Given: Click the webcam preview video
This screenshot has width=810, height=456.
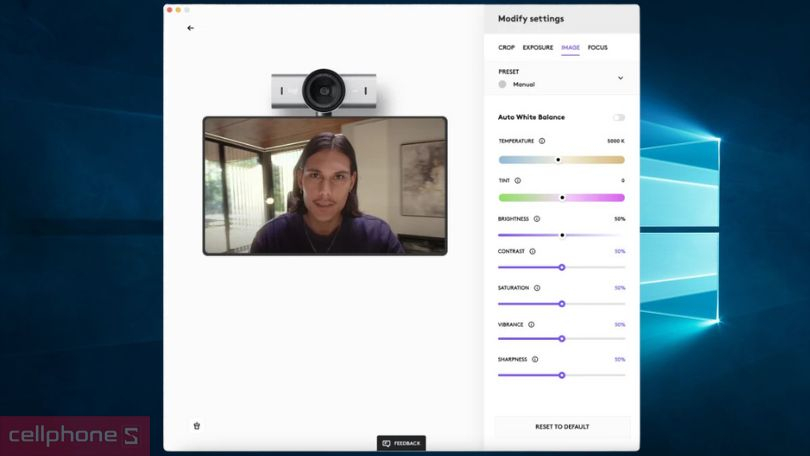Looking at the screenshot, I should tap(325, 186).
